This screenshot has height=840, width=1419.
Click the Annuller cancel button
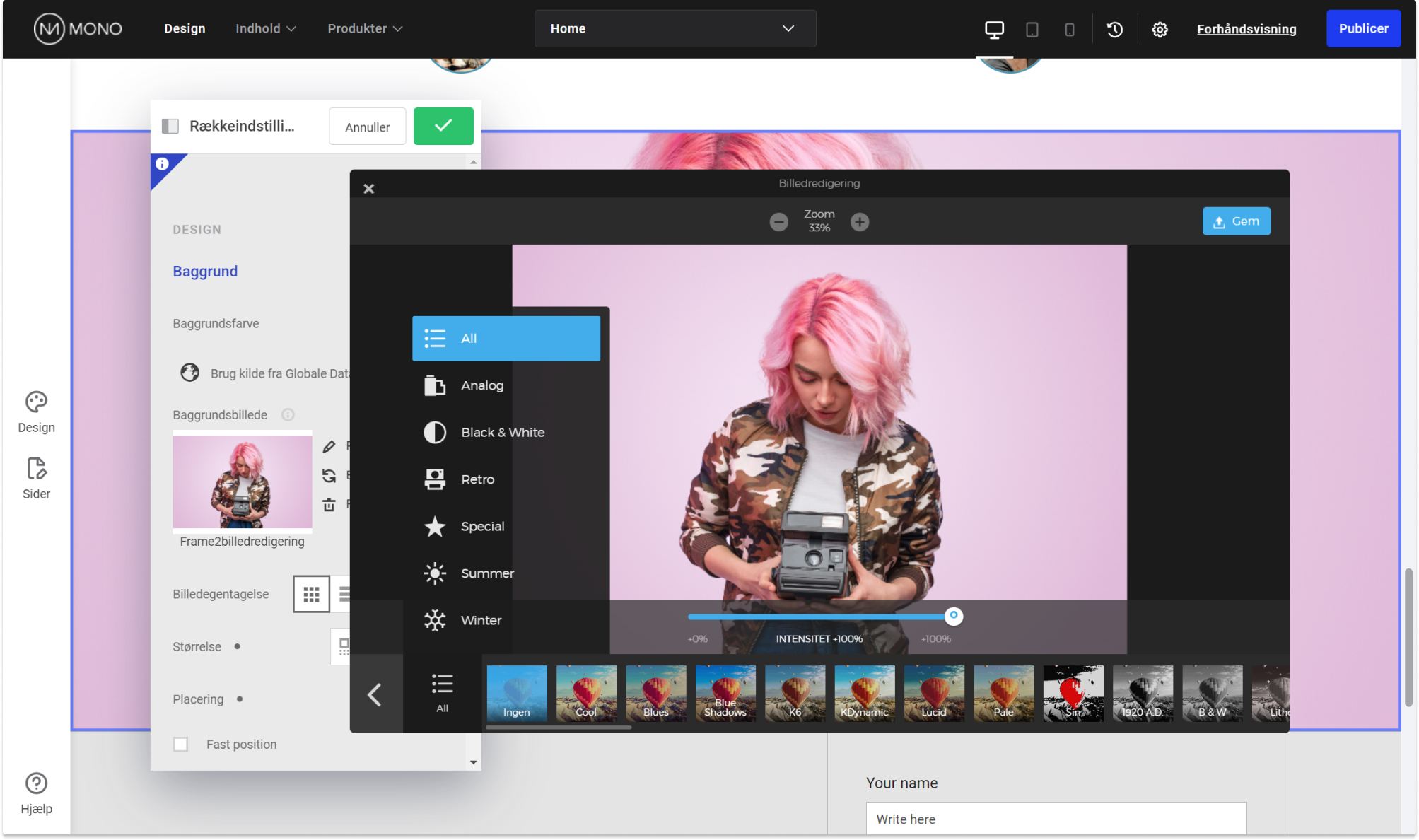click(367, 127)
